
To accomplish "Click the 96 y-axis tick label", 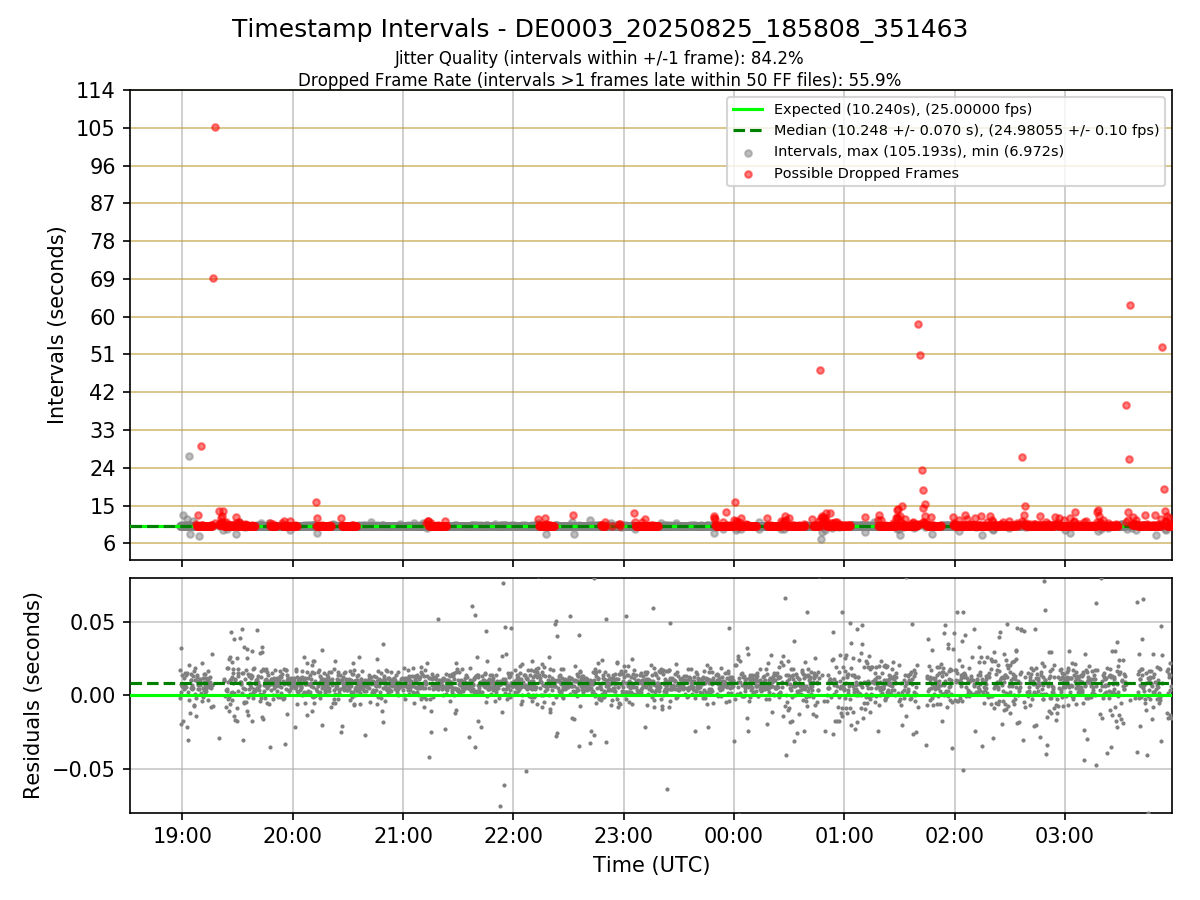I will click(x=105, y=166).
